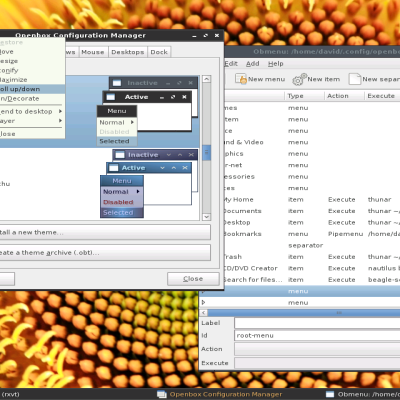Click the New item gear icon in Obmenu
The height and width of the screenshot is (400, 400).
(x=299, y=79)
